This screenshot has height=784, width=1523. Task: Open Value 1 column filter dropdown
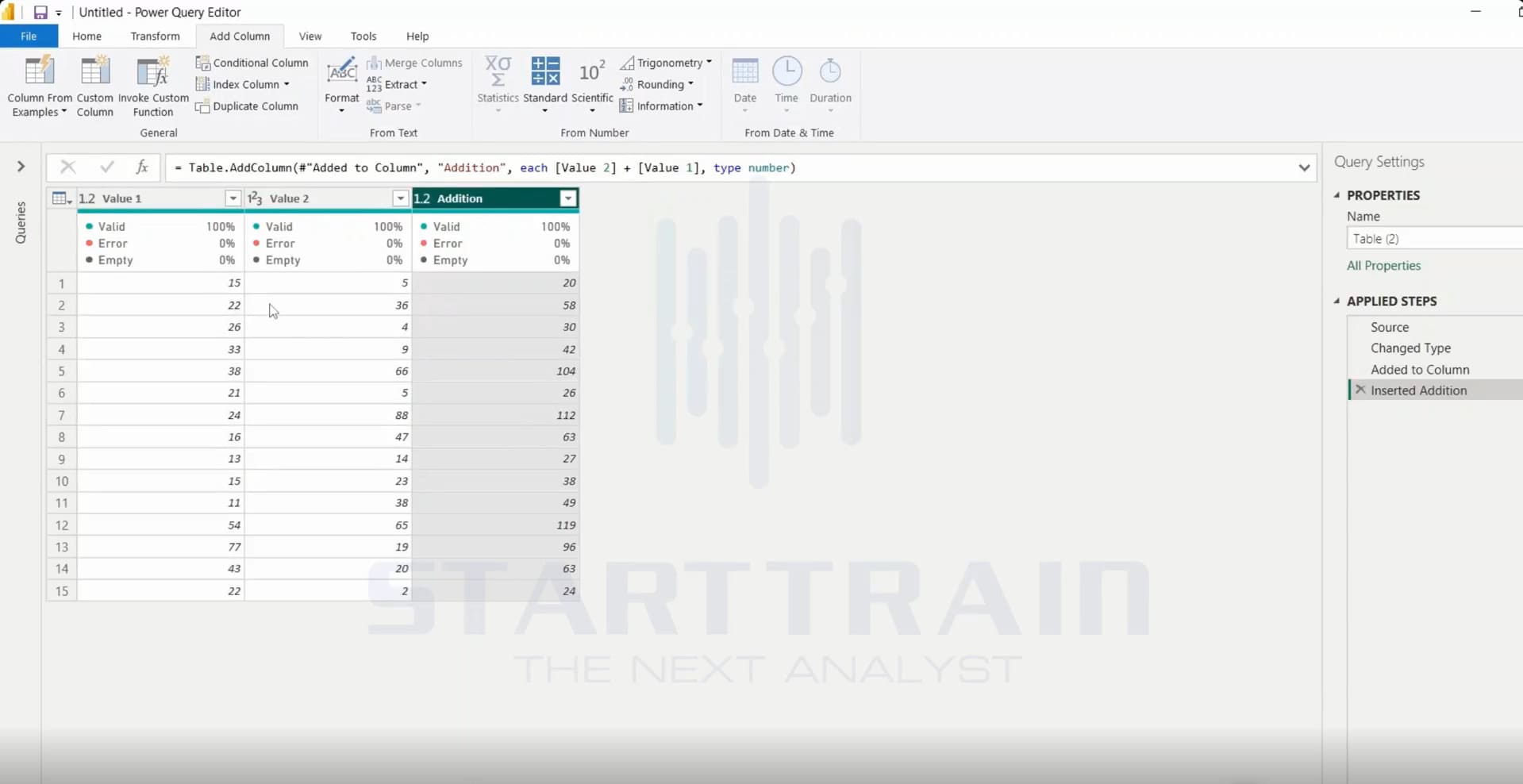click(233, 198)
